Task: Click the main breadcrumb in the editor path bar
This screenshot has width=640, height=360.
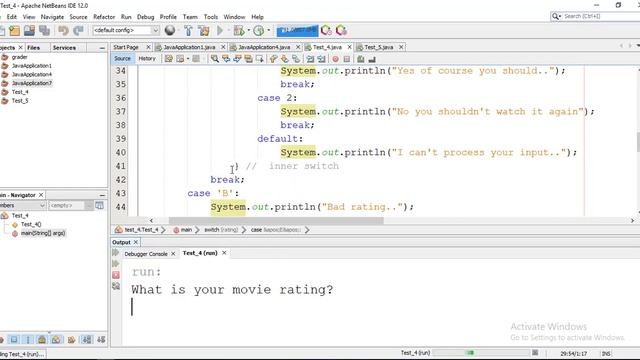Action: (186, 230)
